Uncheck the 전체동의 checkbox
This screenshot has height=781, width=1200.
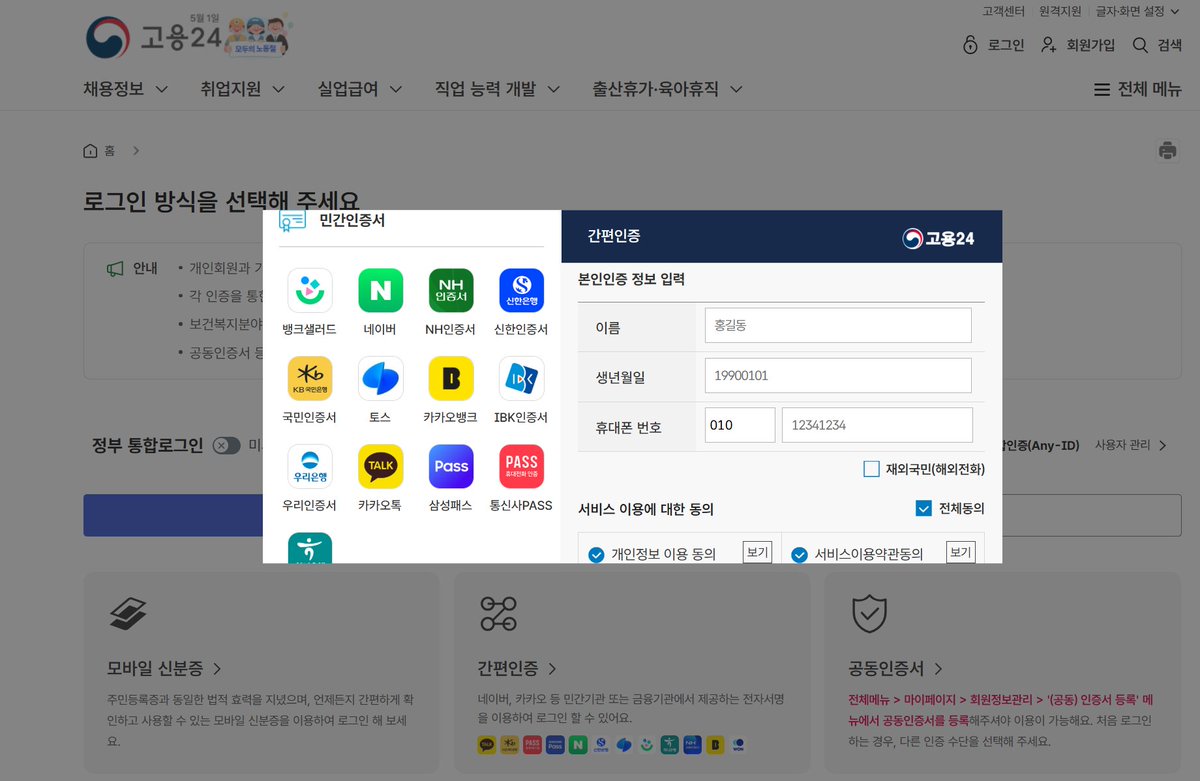(924, 508)
